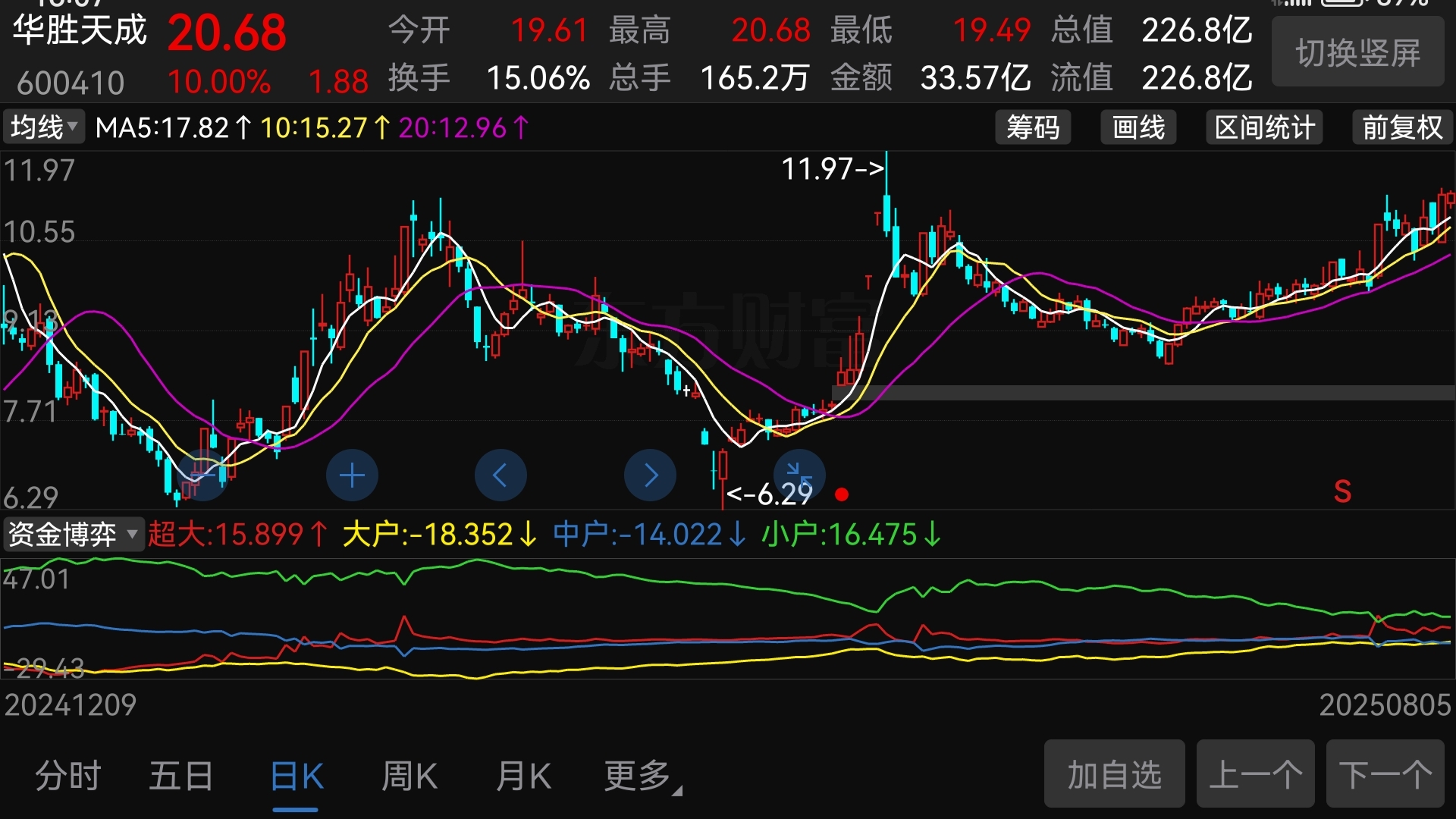Switch to the 周K tab
The image size is (1456, 819).
(x=409, y=776)
